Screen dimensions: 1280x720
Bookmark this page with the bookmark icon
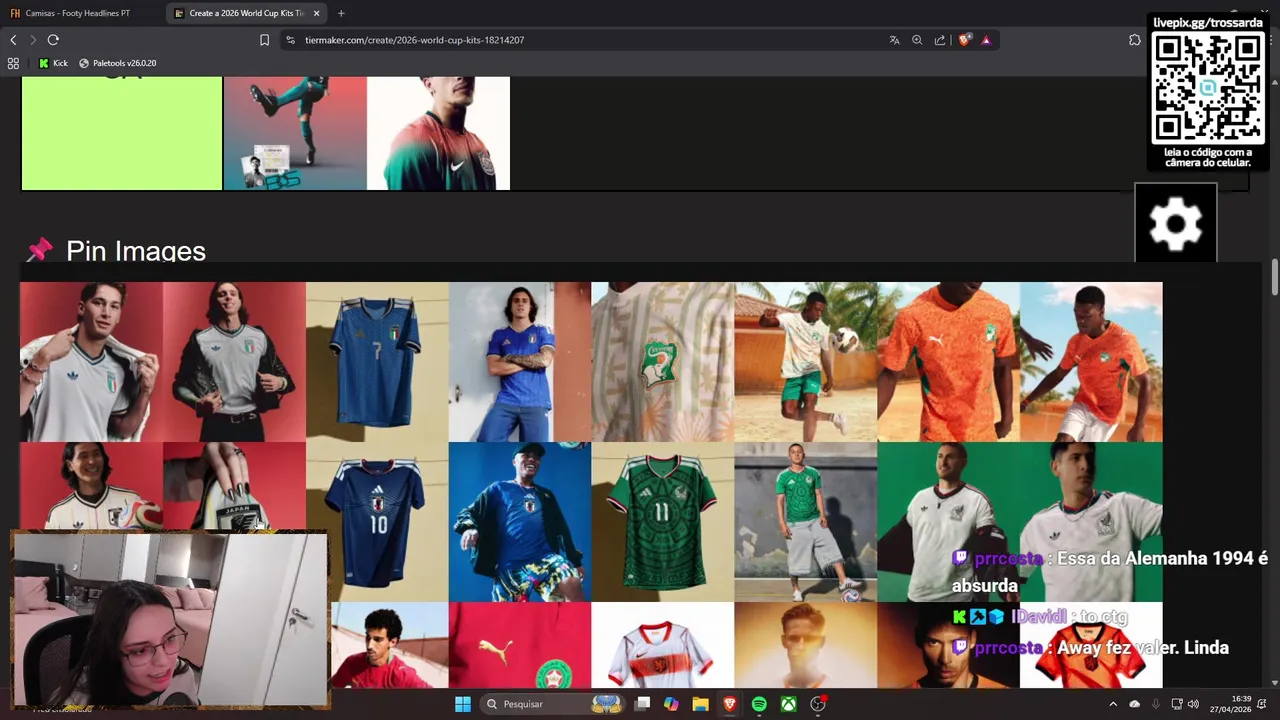point(264,40)
